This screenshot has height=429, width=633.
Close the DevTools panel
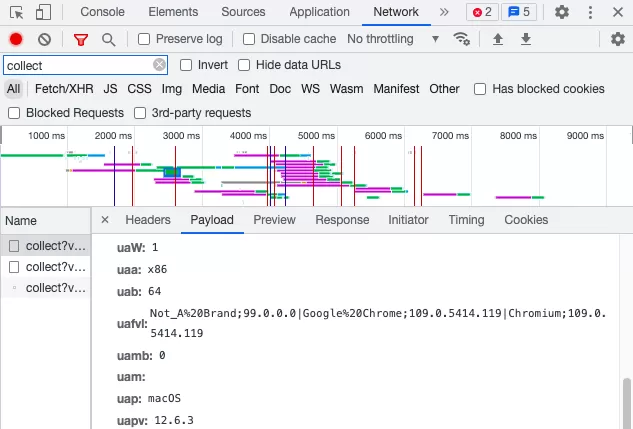click(x=618, y=12)
